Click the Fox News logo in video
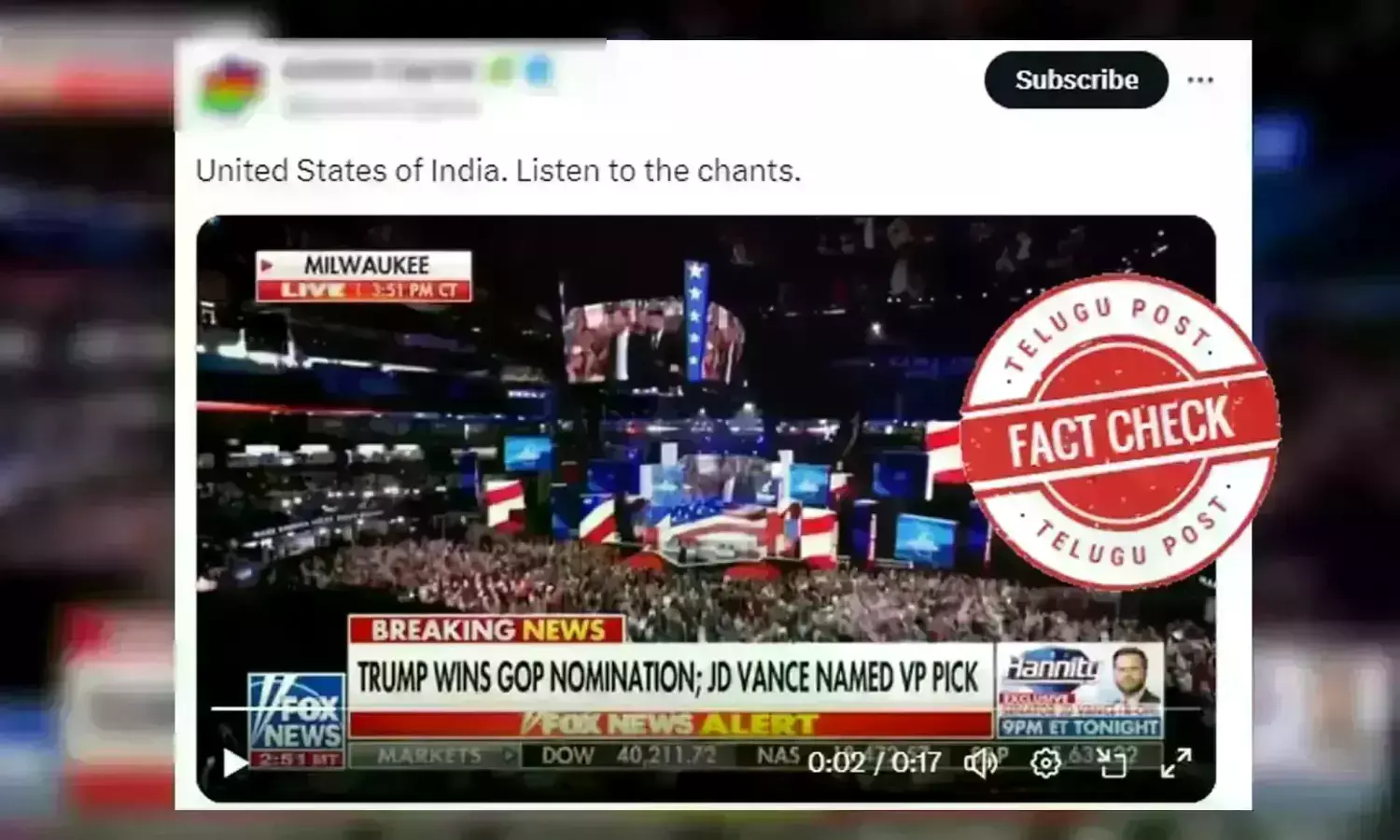1400x840 pixels. pyautogui.click(x=297, y=721)
